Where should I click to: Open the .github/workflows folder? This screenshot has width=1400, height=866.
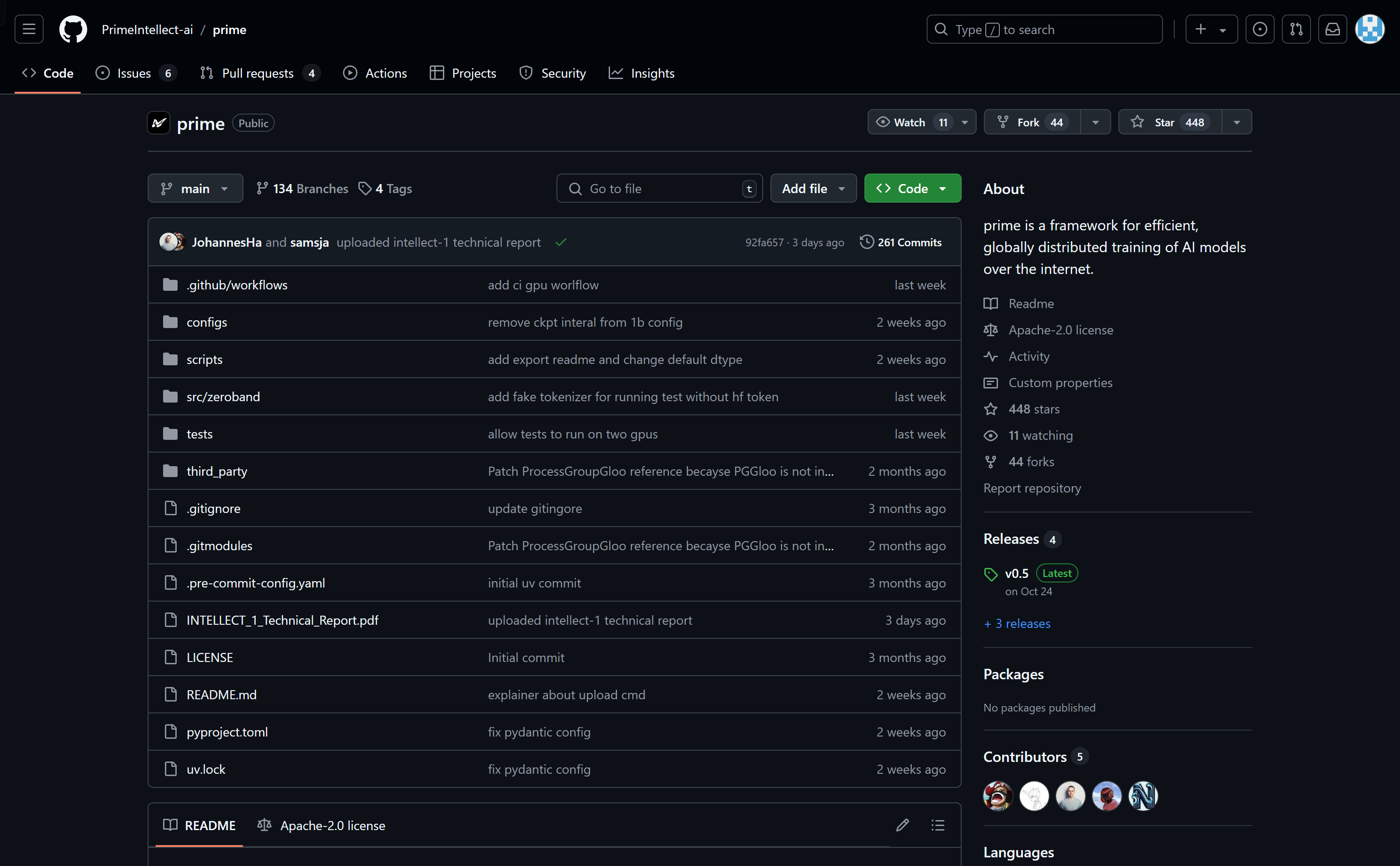pyautogui.click(x=237, y=285)
